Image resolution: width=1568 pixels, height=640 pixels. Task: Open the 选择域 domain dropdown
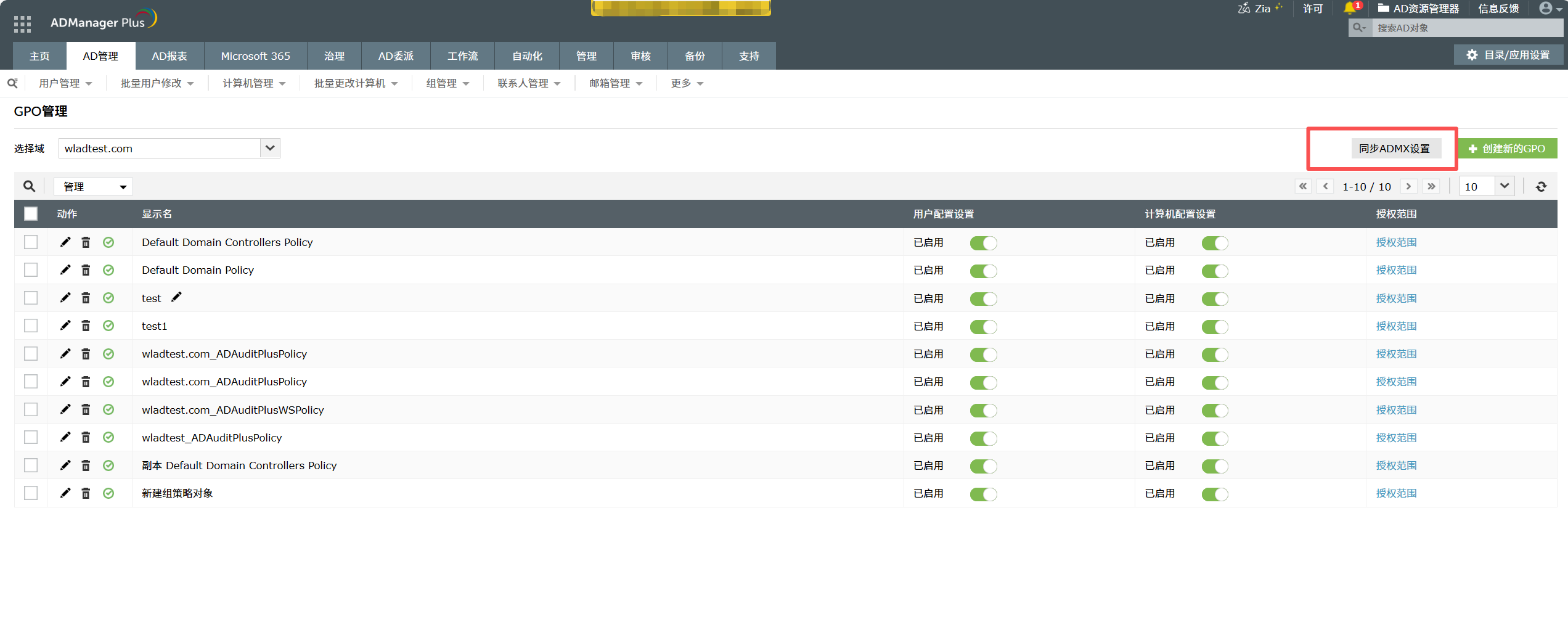169,148
